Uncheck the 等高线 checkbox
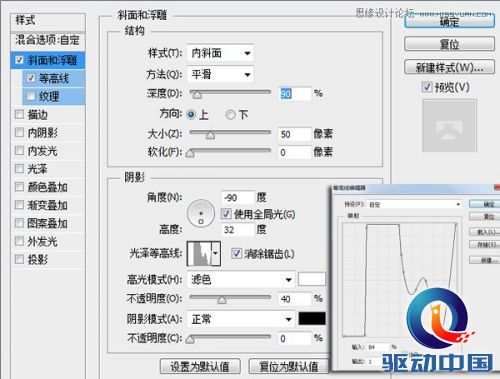Viewport: 500px width, 379px height. point(31,78)
